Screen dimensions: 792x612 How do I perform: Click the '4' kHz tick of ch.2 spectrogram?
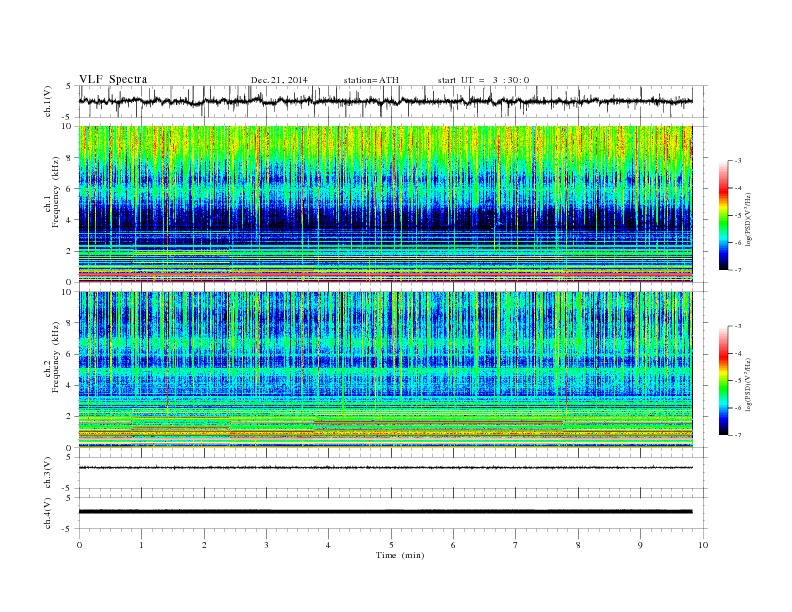69,385
